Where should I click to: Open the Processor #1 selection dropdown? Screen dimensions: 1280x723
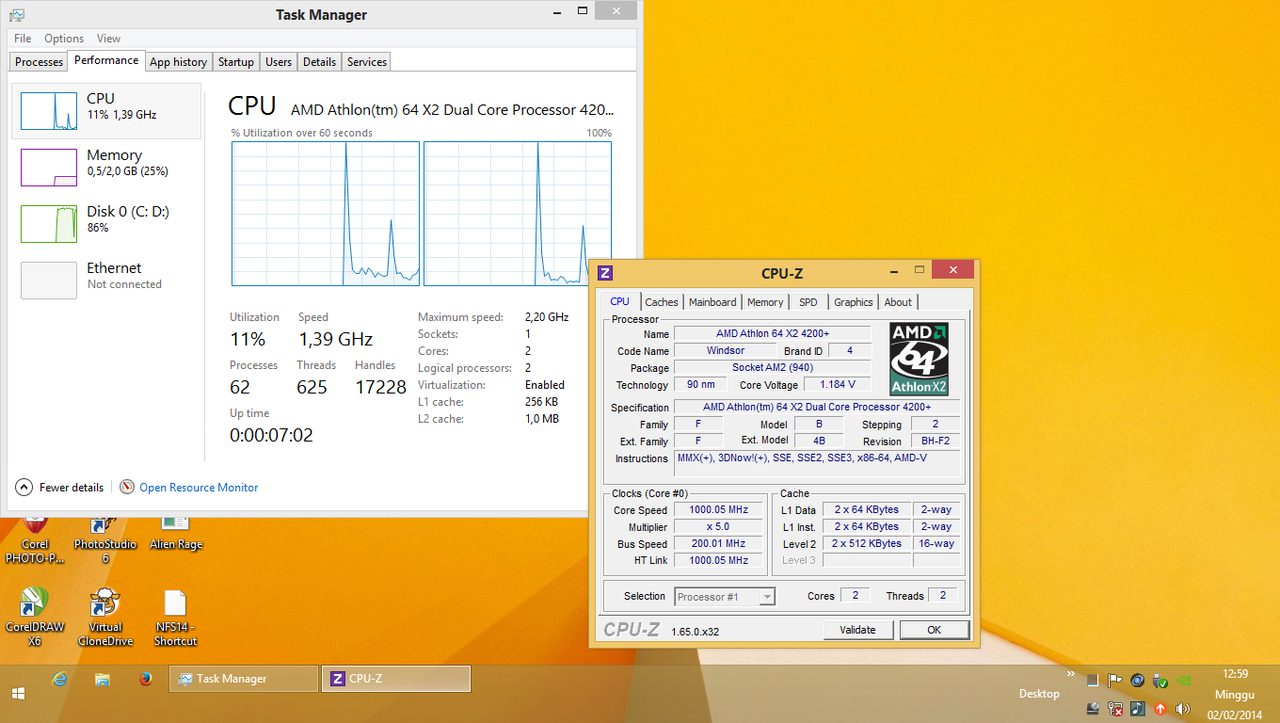tap(725, 597)
